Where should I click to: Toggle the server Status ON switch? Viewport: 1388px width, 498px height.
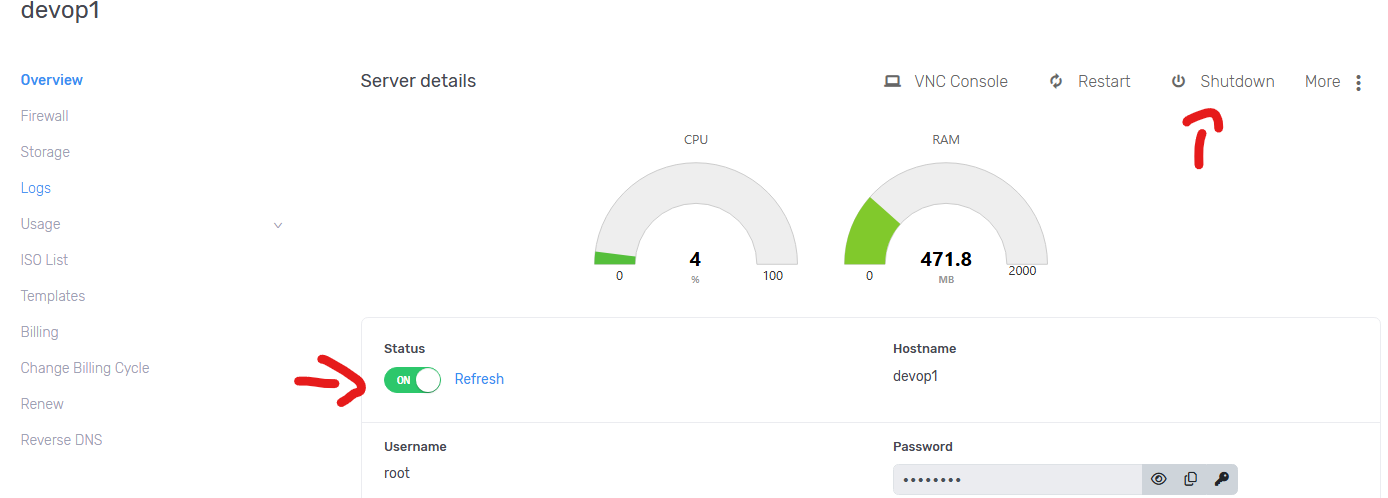(412, 380)
